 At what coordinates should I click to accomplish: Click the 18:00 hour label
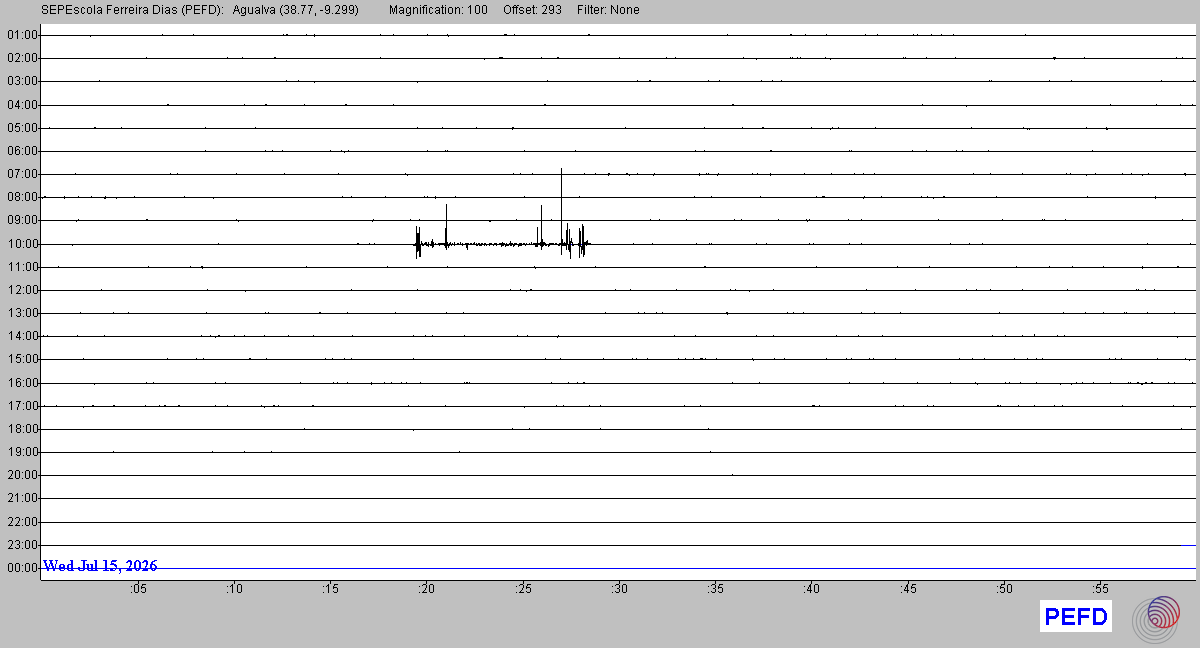pos(22,429)
